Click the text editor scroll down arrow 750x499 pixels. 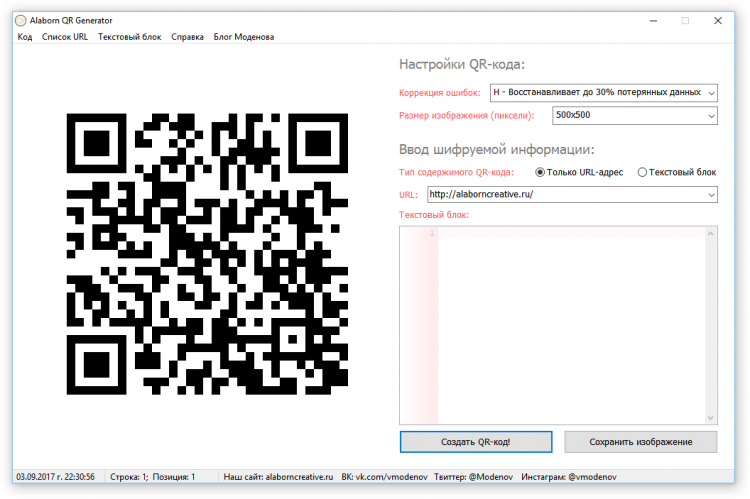point(710,418)
